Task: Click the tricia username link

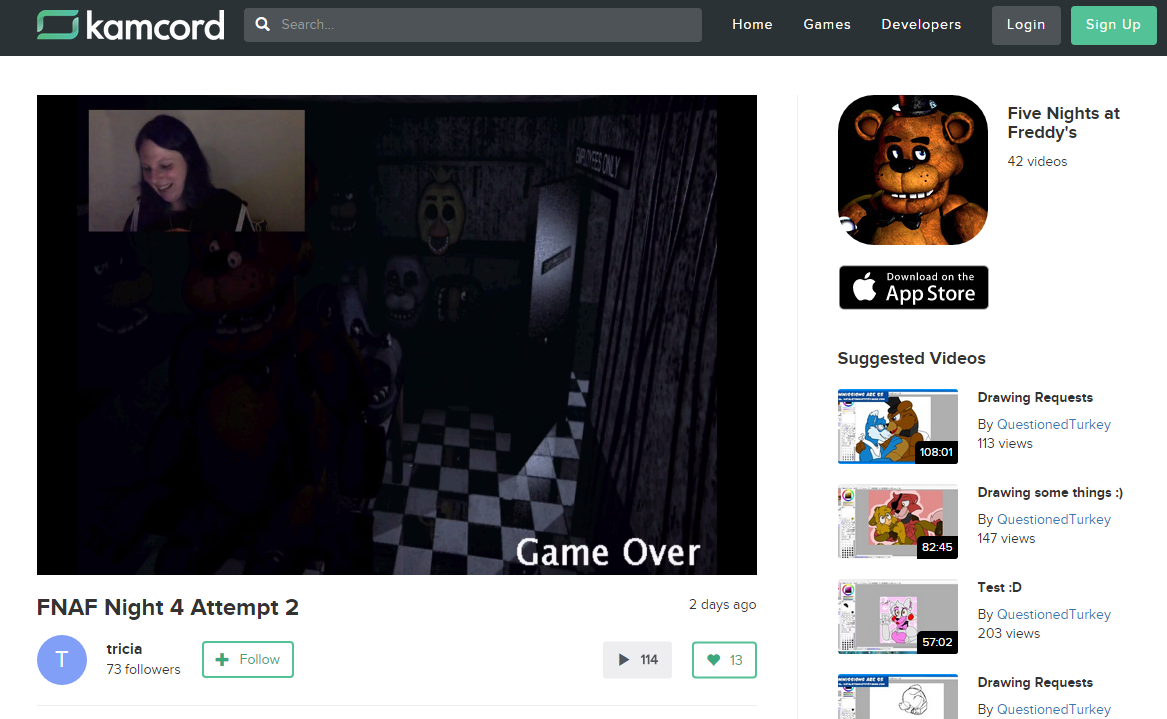Action: (124, 649)
